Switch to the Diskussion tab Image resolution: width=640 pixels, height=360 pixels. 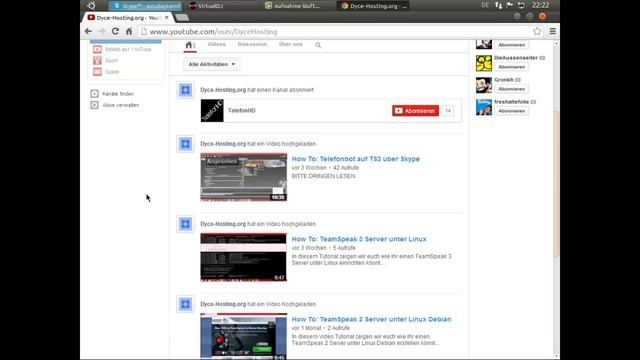pos(252,44)
